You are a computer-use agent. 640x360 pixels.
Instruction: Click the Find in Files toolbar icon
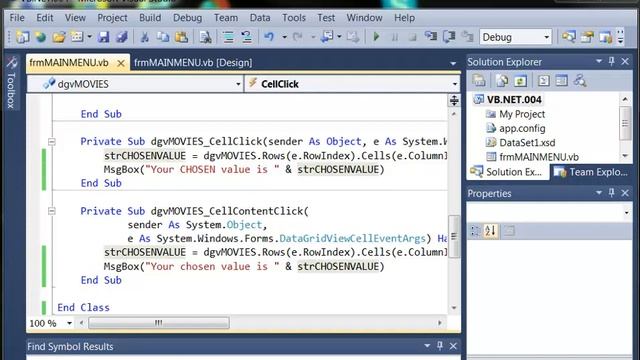point(205,37)
